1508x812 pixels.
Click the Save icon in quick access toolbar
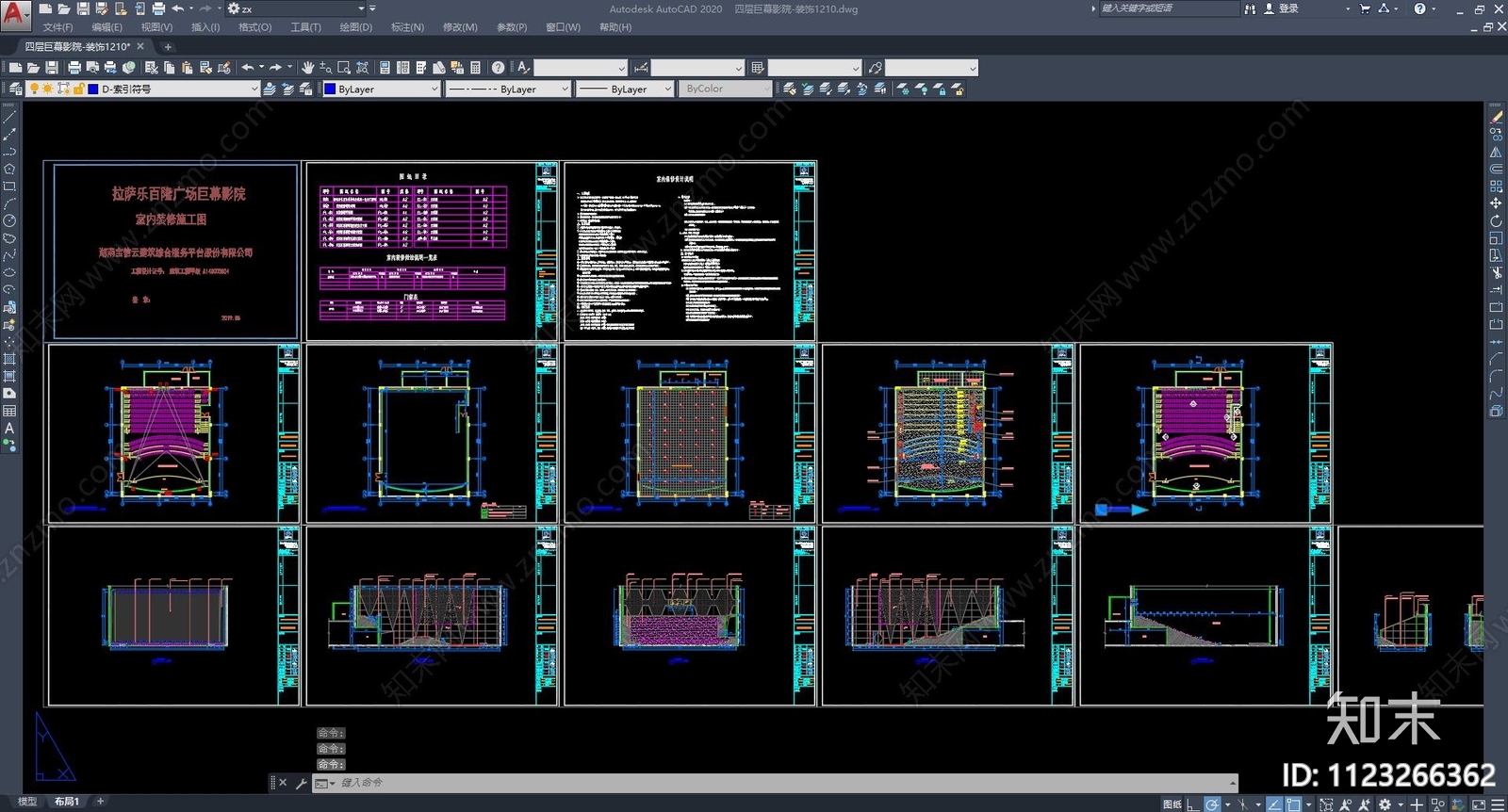(83, 8)
